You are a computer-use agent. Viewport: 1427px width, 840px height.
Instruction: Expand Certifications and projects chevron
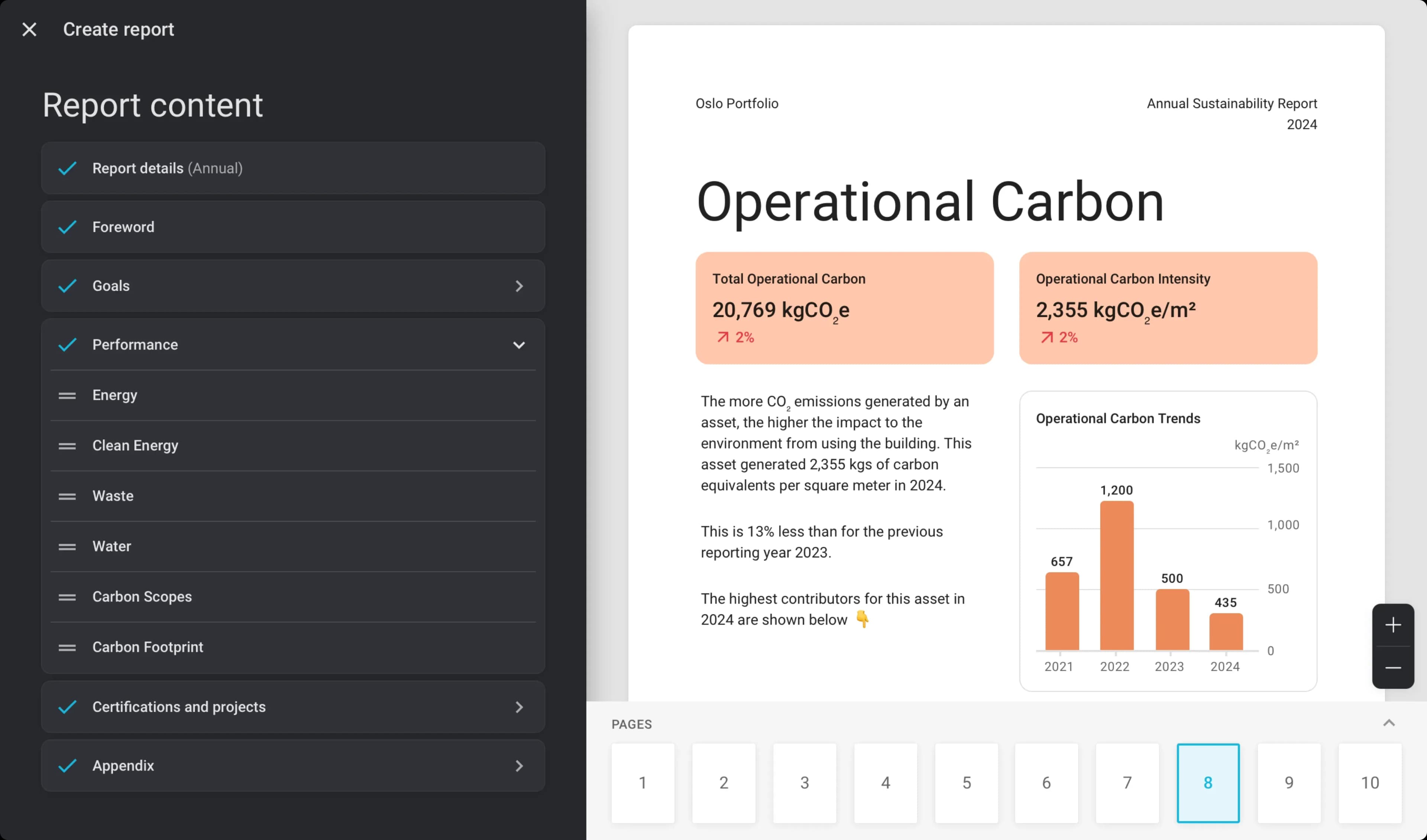pyautogui.click(x=519, y=707)
